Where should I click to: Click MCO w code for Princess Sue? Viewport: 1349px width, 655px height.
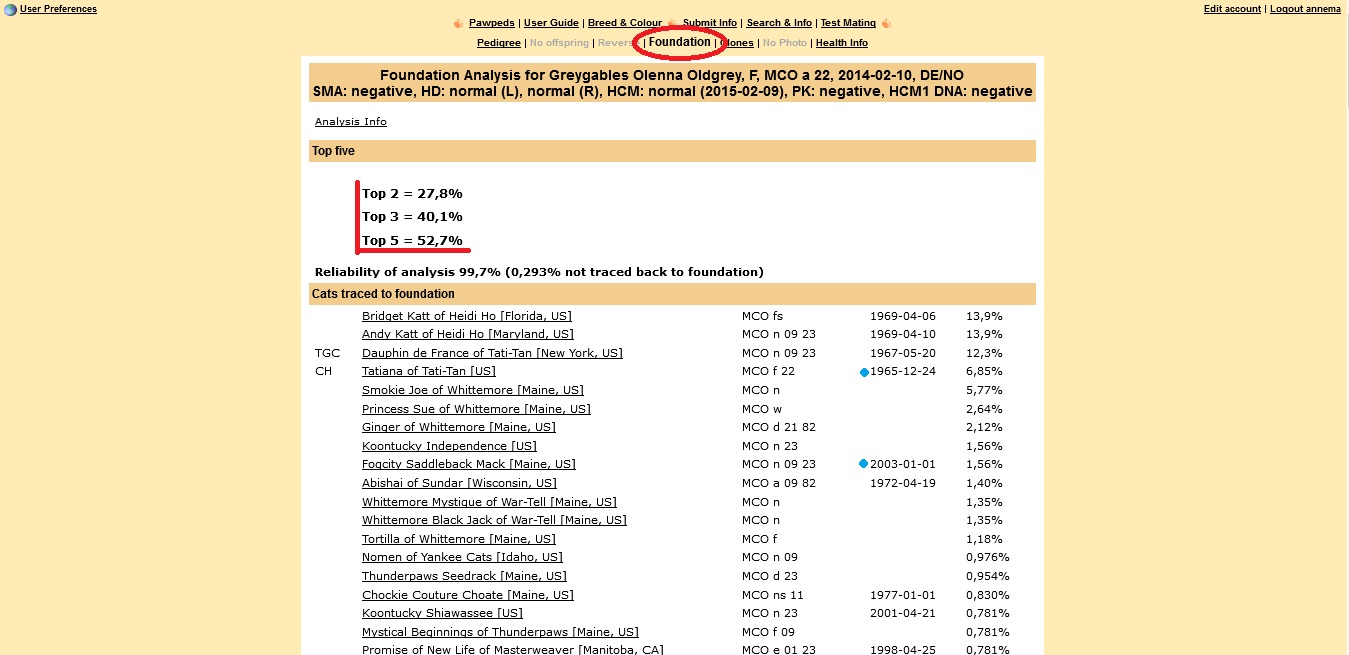[x=761, y=409]
